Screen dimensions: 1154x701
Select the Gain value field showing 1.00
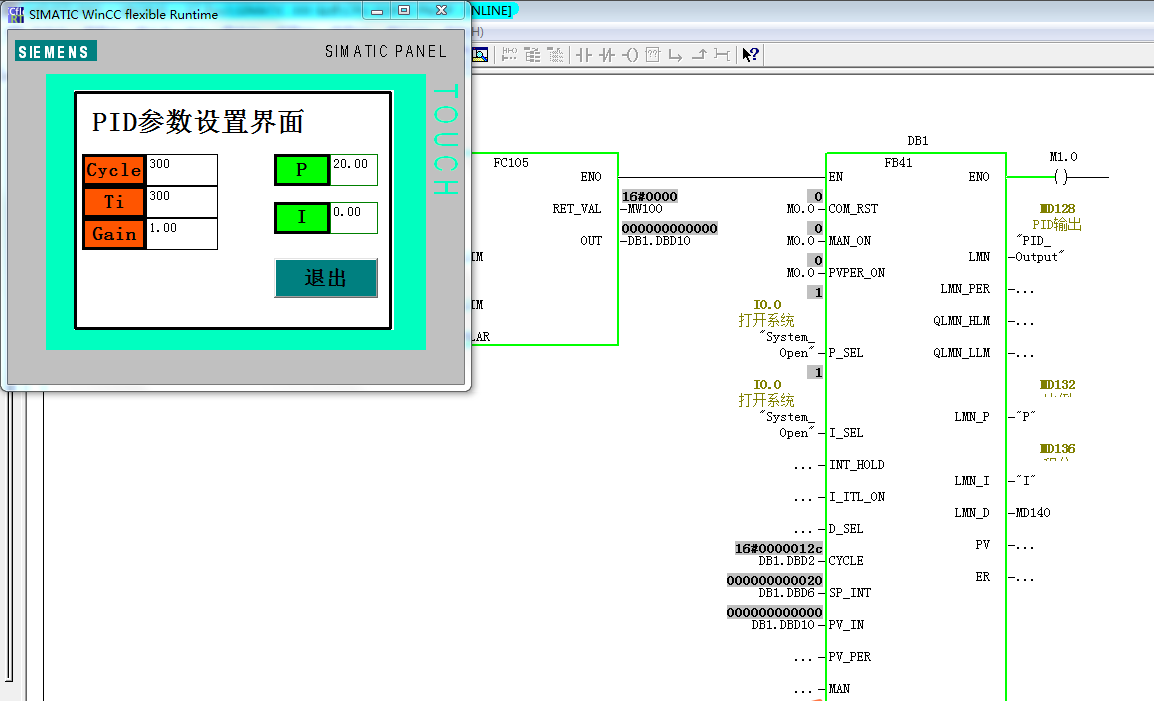(x=182, y=234)
